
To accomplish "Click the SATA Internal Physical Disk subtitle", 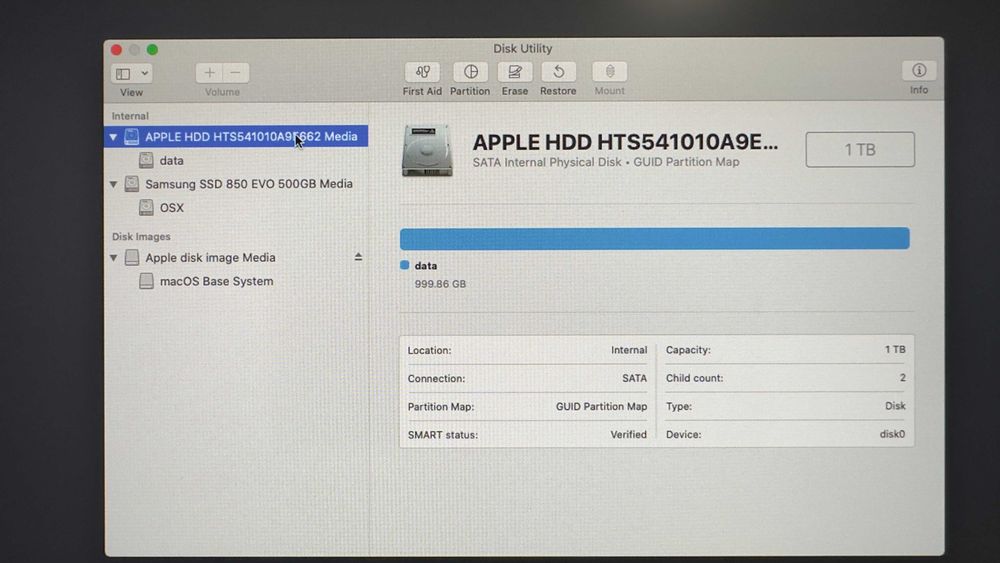I will tap(606, 162).
